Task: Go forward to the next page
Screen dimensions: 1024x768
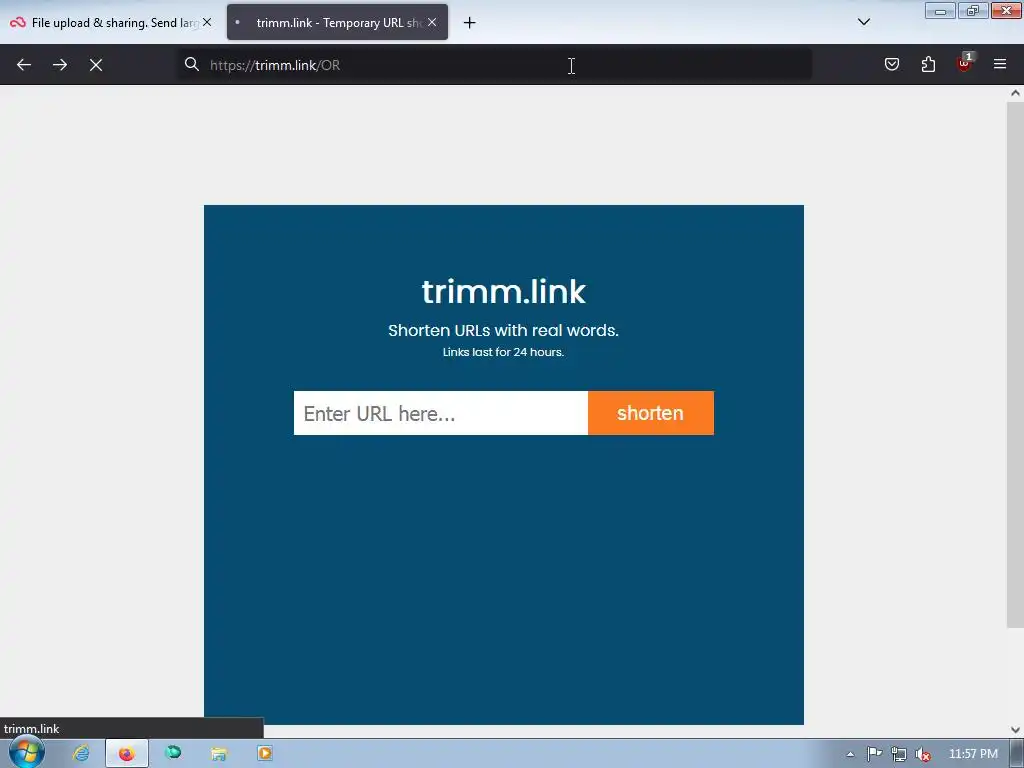Action: click(60, 65)
